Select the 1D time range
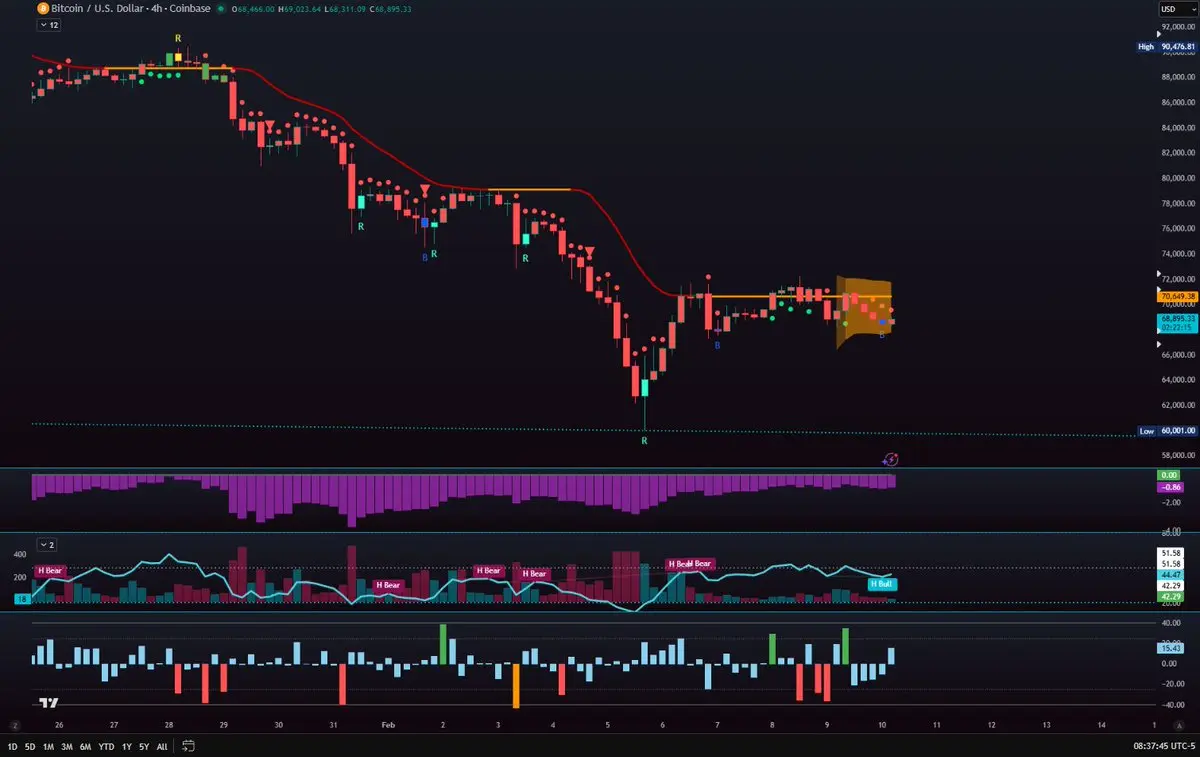 pyautogui.click(x=12, y=746)
